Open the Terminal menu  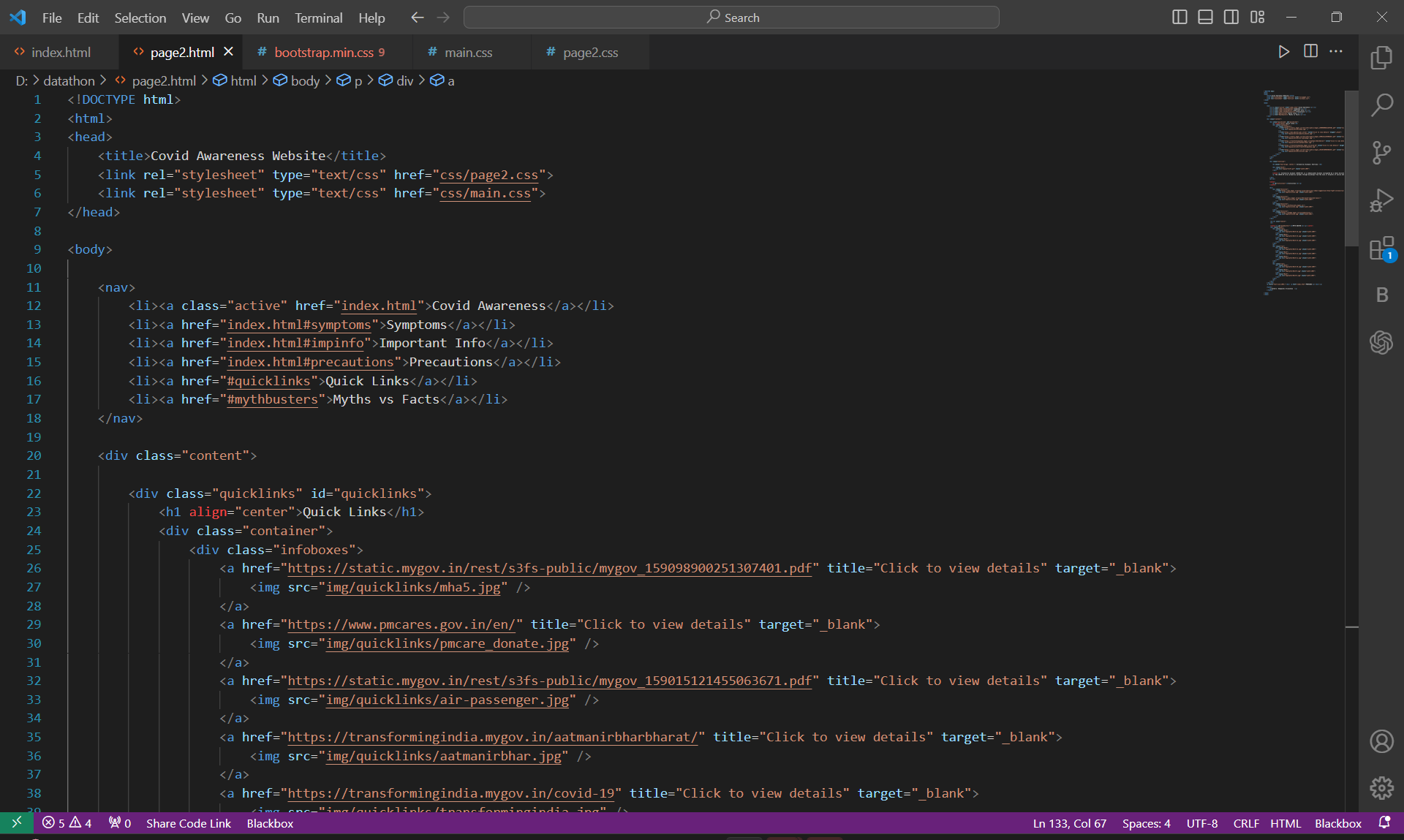point(318,18)
